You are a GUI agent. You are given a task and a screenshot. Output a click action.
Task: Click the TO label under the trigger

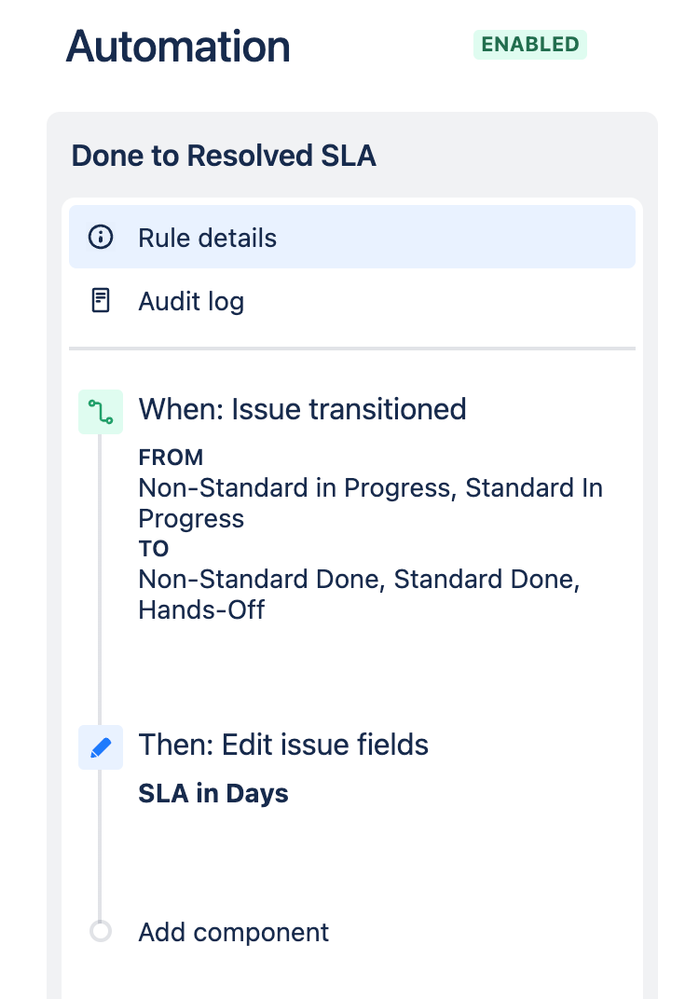[x=153, y=549]
